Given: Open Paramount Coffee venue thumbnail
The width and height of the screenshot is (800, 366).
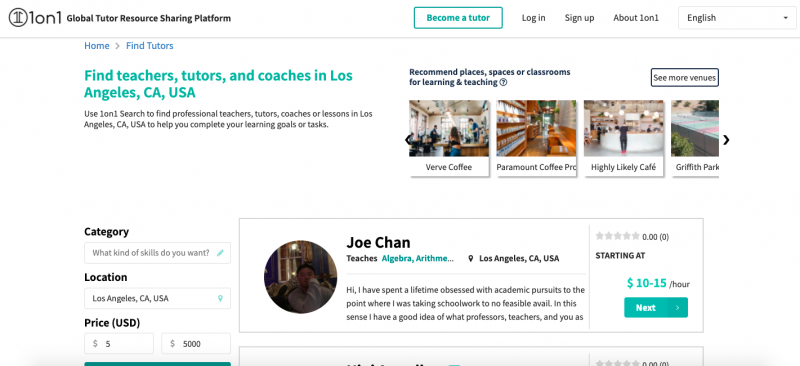Looking at the screenshot, I should 536,128.
